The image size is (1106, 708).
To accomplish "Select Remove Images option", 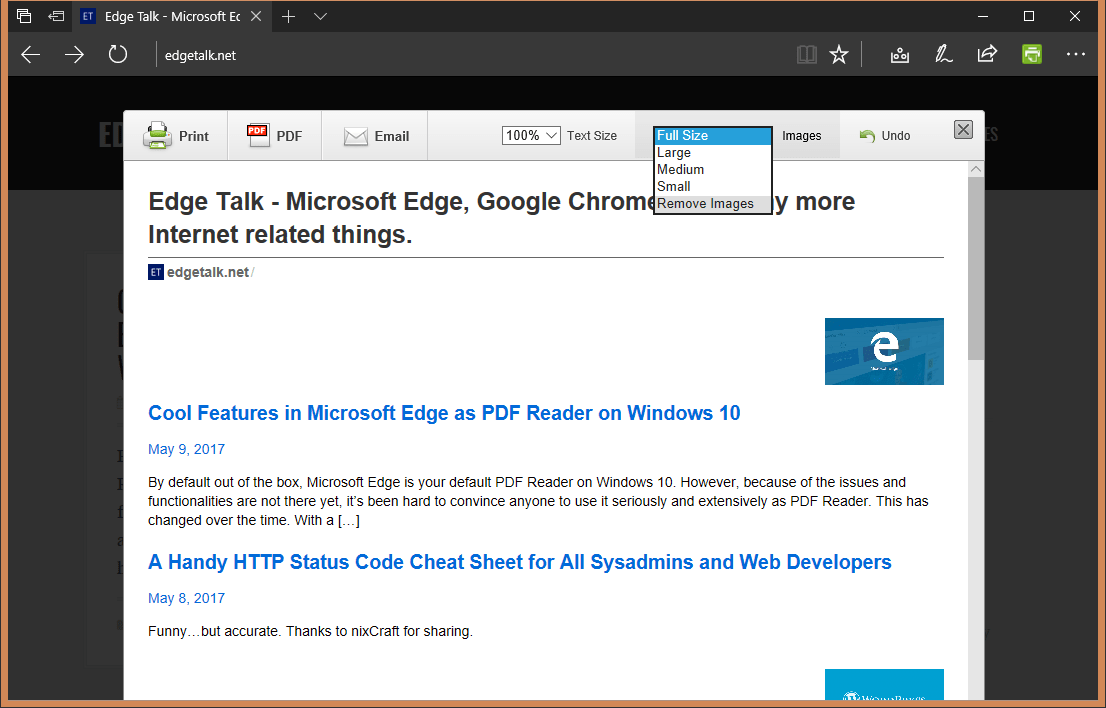I will point(713,203).
